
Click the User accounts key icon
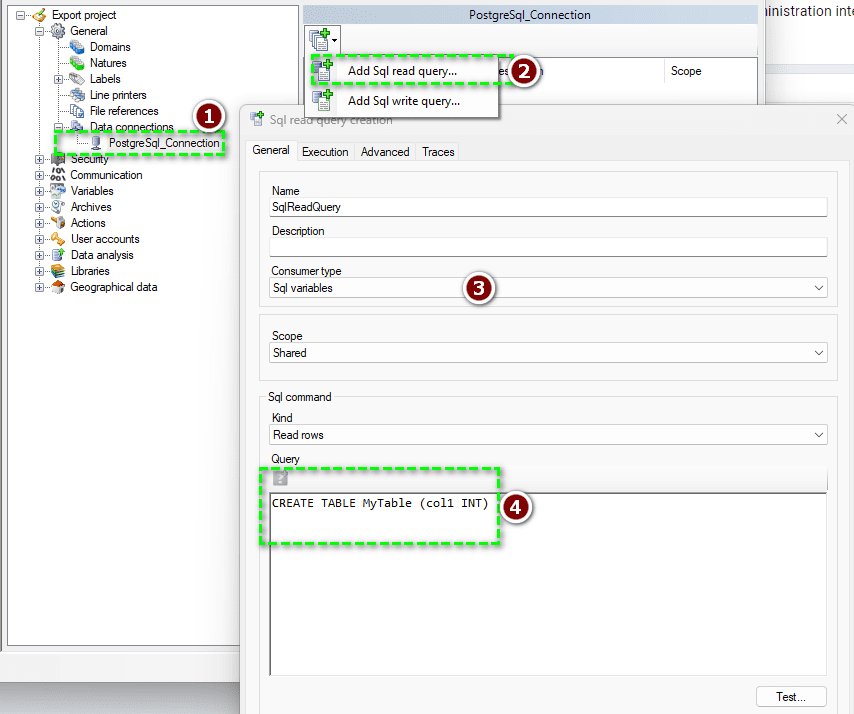click(57, 238)
